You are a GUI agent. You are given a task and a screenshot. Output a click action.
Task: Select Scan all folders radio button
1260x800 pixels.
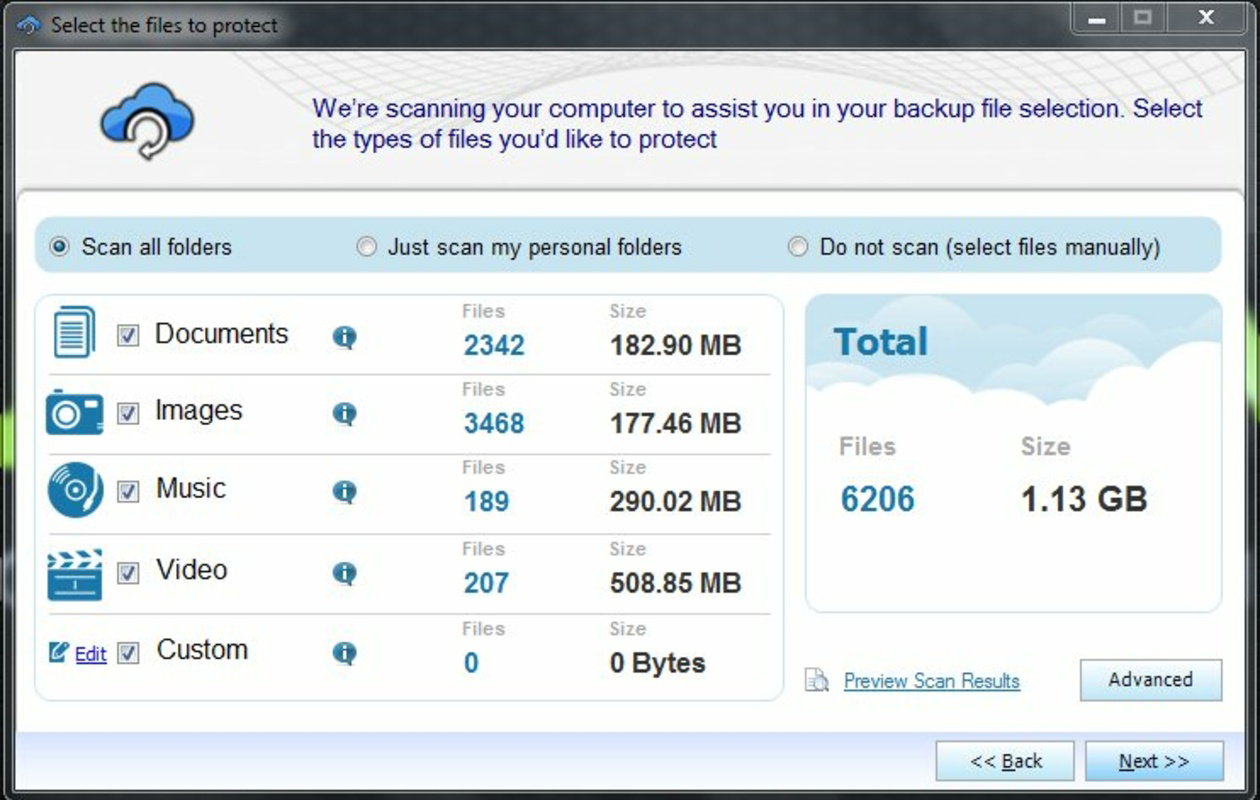60,246
